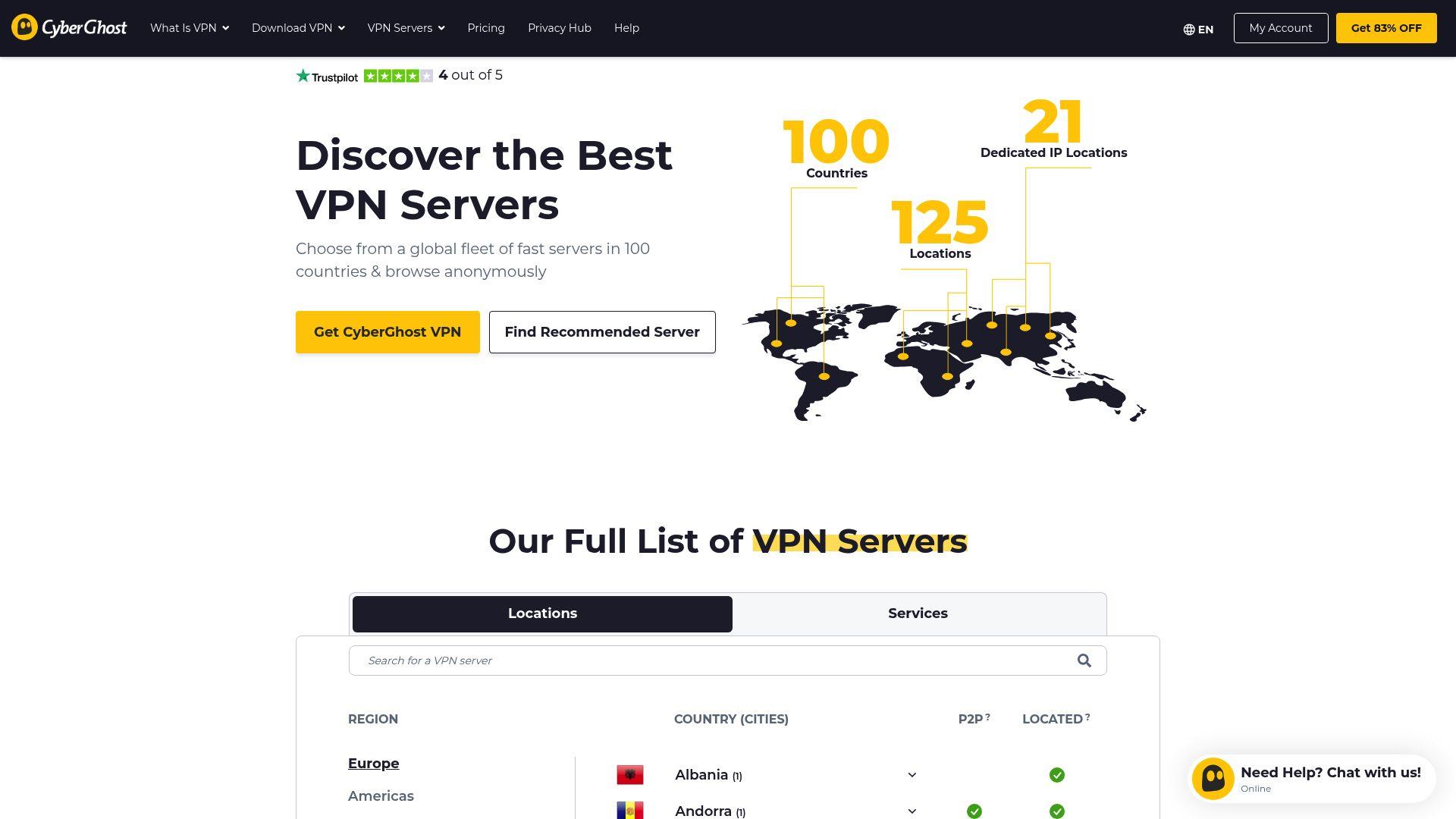Click the Andorra country name
Image resolution: width=1456 pixels, height=819 pixels.
(x=703, y=811)
